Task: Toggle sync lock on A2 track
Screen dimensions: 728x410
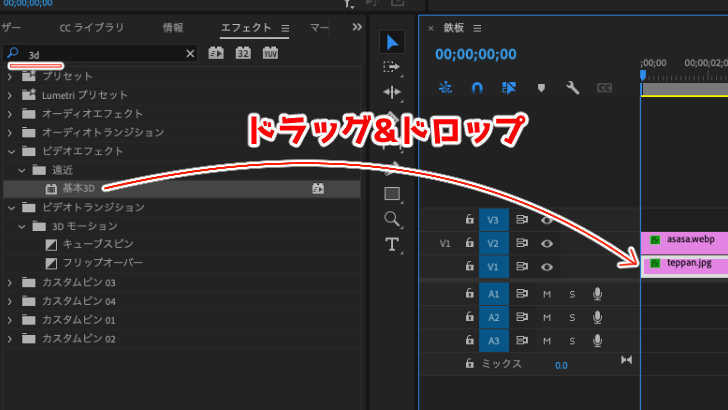Action: [x=522, y=317]
